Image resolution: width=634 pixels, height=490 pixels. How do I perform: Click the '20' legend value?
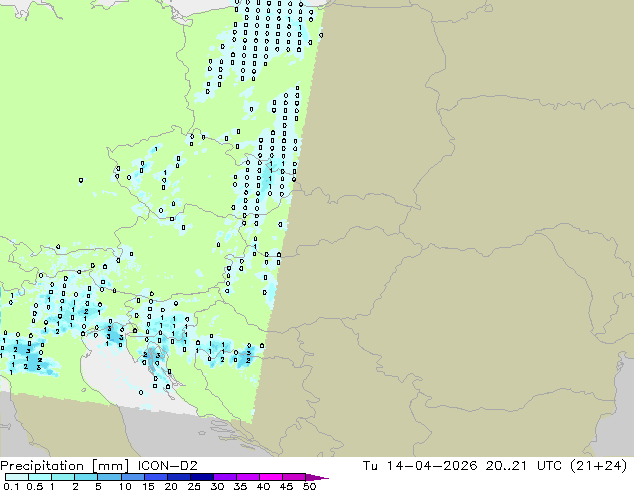click(171, 486)
